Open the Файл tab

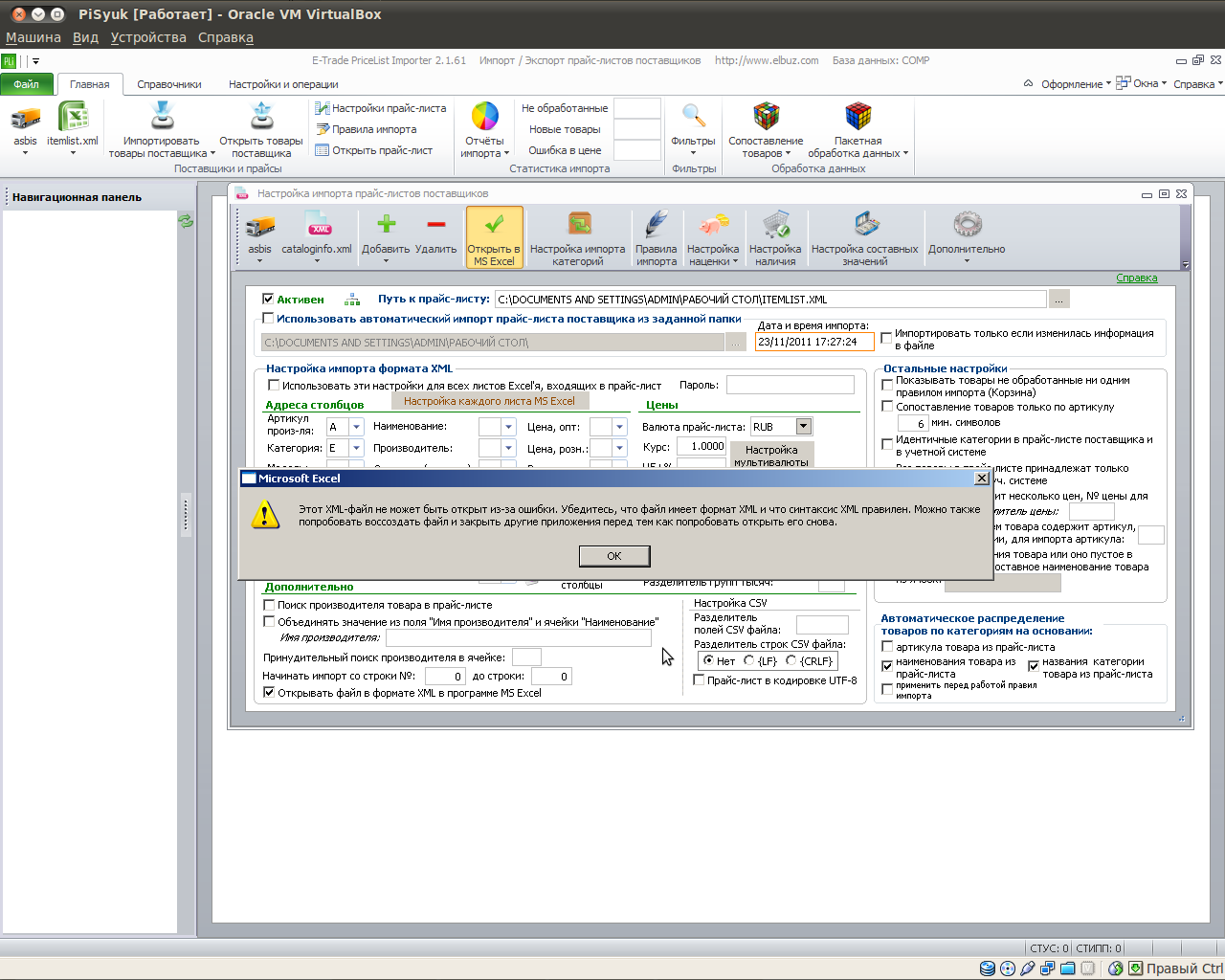click(x=27, y=84)
